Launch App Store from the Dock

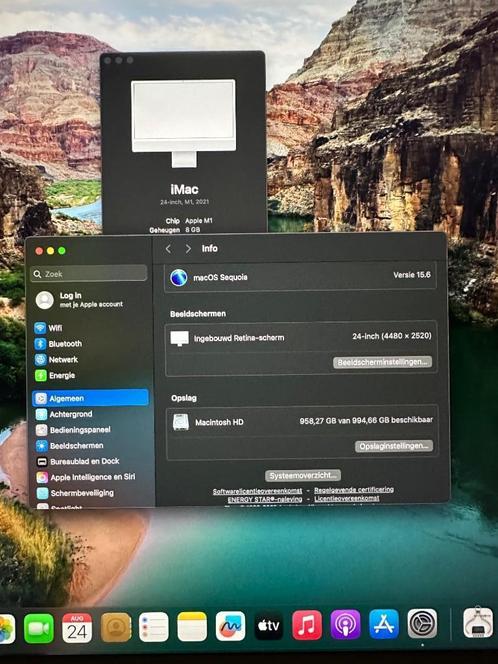384,625
